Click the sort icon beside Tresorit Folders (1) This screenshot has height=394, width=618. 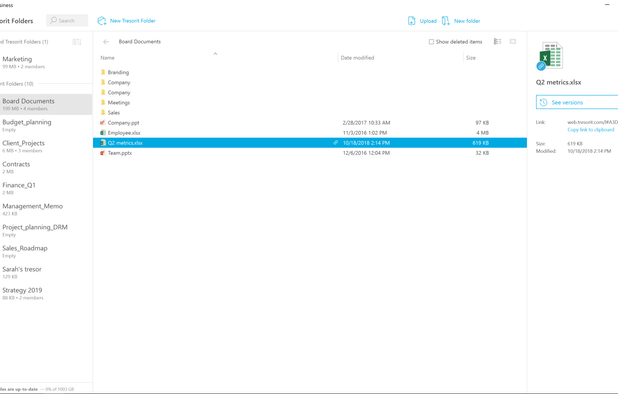76,42
